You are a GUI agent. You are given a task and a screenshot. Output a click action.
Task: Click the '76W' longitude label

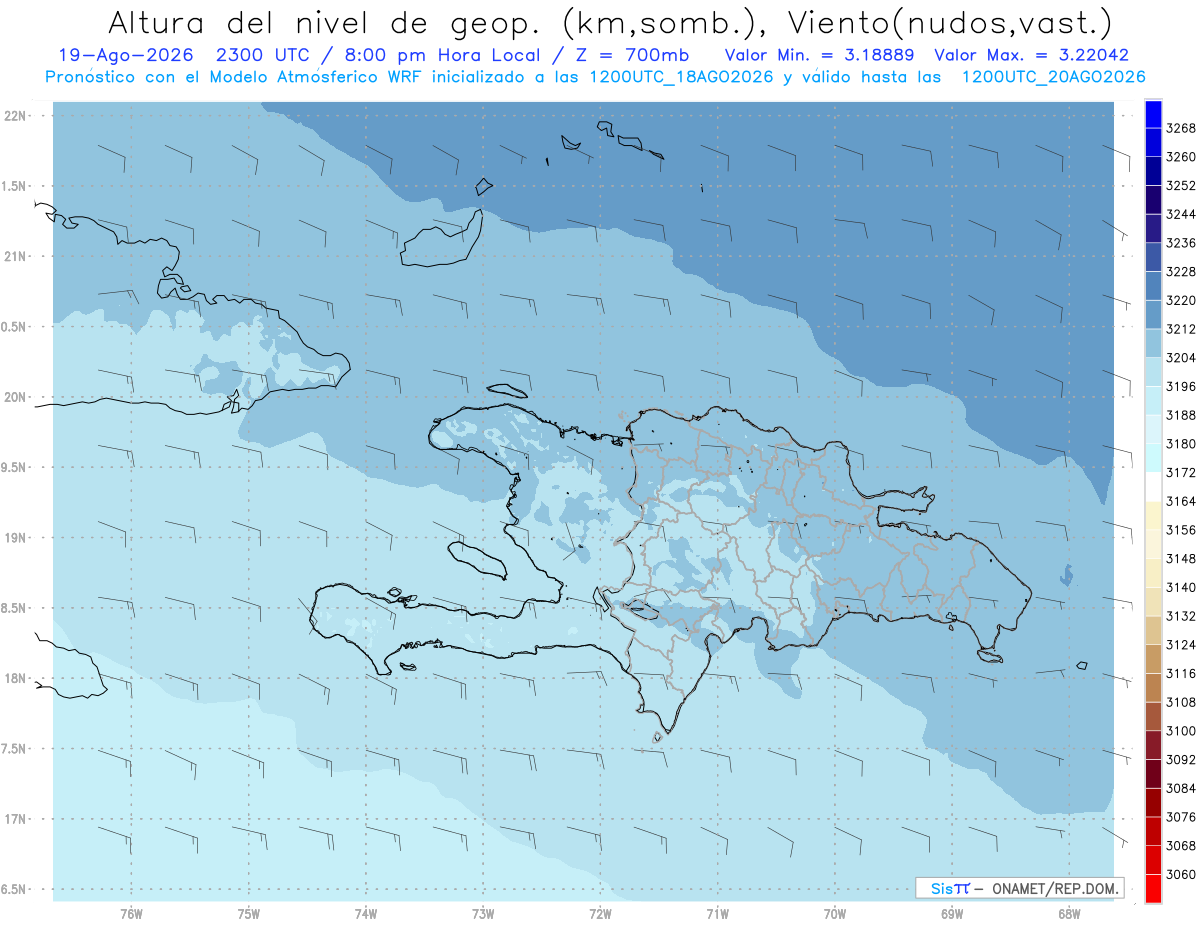click(131, 914)
